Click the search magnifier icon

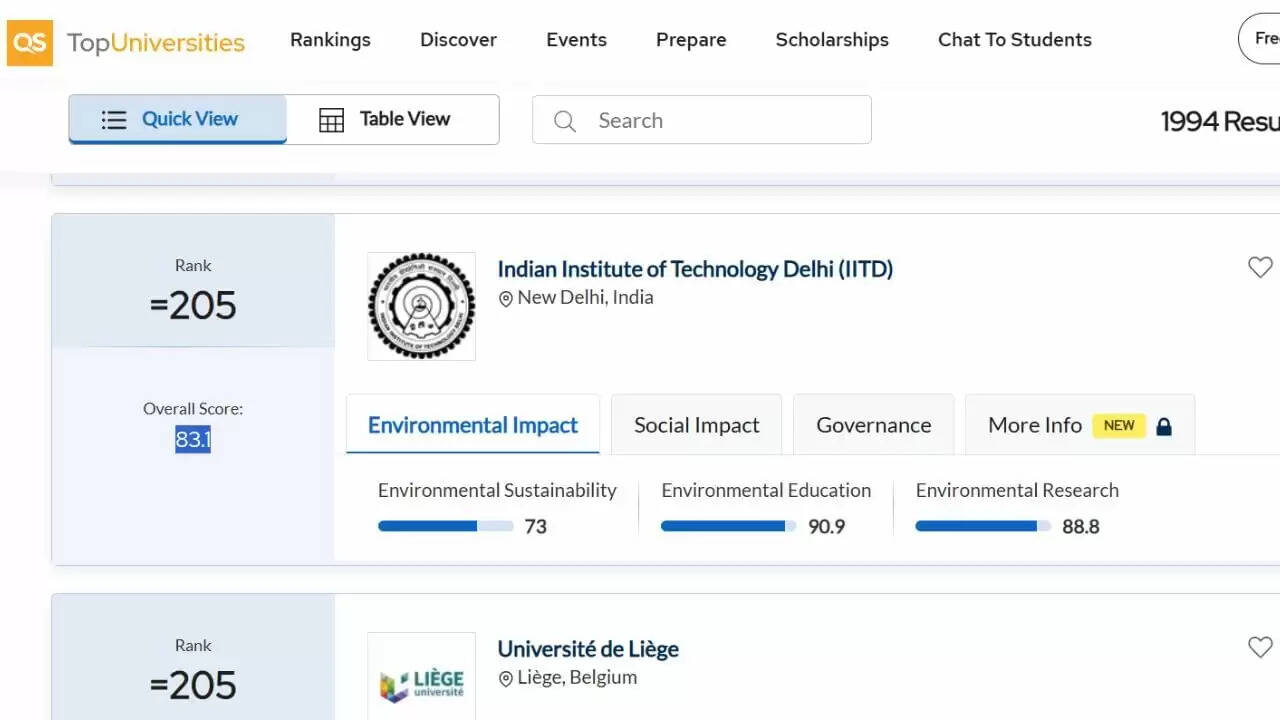click(x=564, y=120)
